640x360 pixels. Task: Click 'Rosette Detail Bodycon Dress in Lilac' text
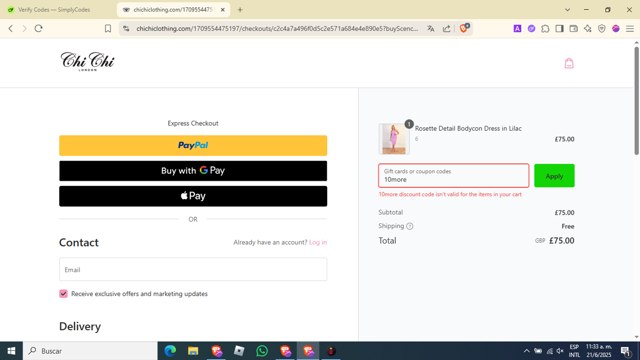(x=468, y=128)
